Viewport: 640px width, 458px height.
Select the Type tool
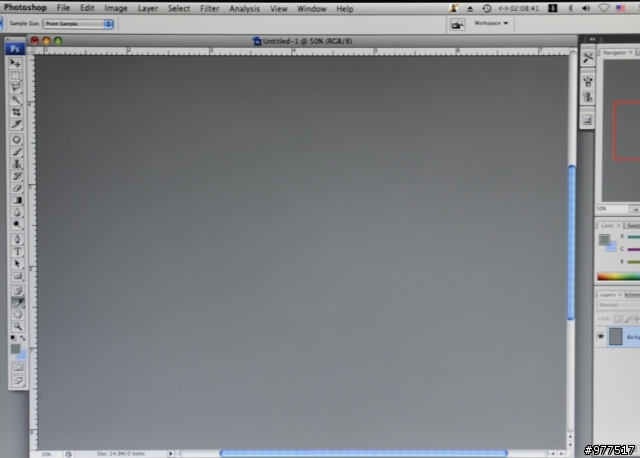tap(17, 252)
